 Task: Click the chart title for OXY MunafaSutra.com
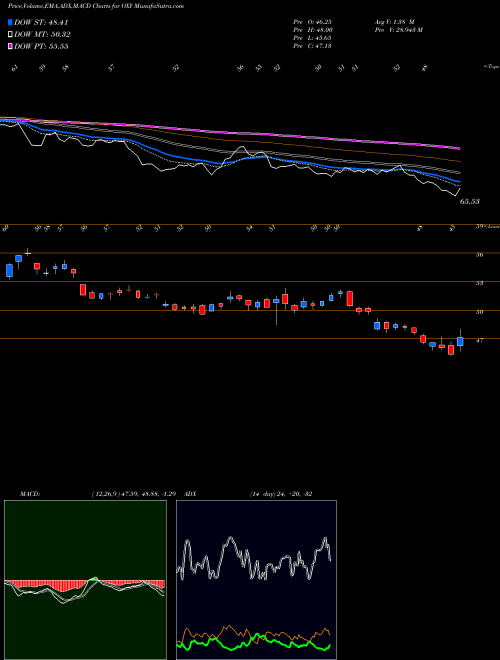coord(96,6)
